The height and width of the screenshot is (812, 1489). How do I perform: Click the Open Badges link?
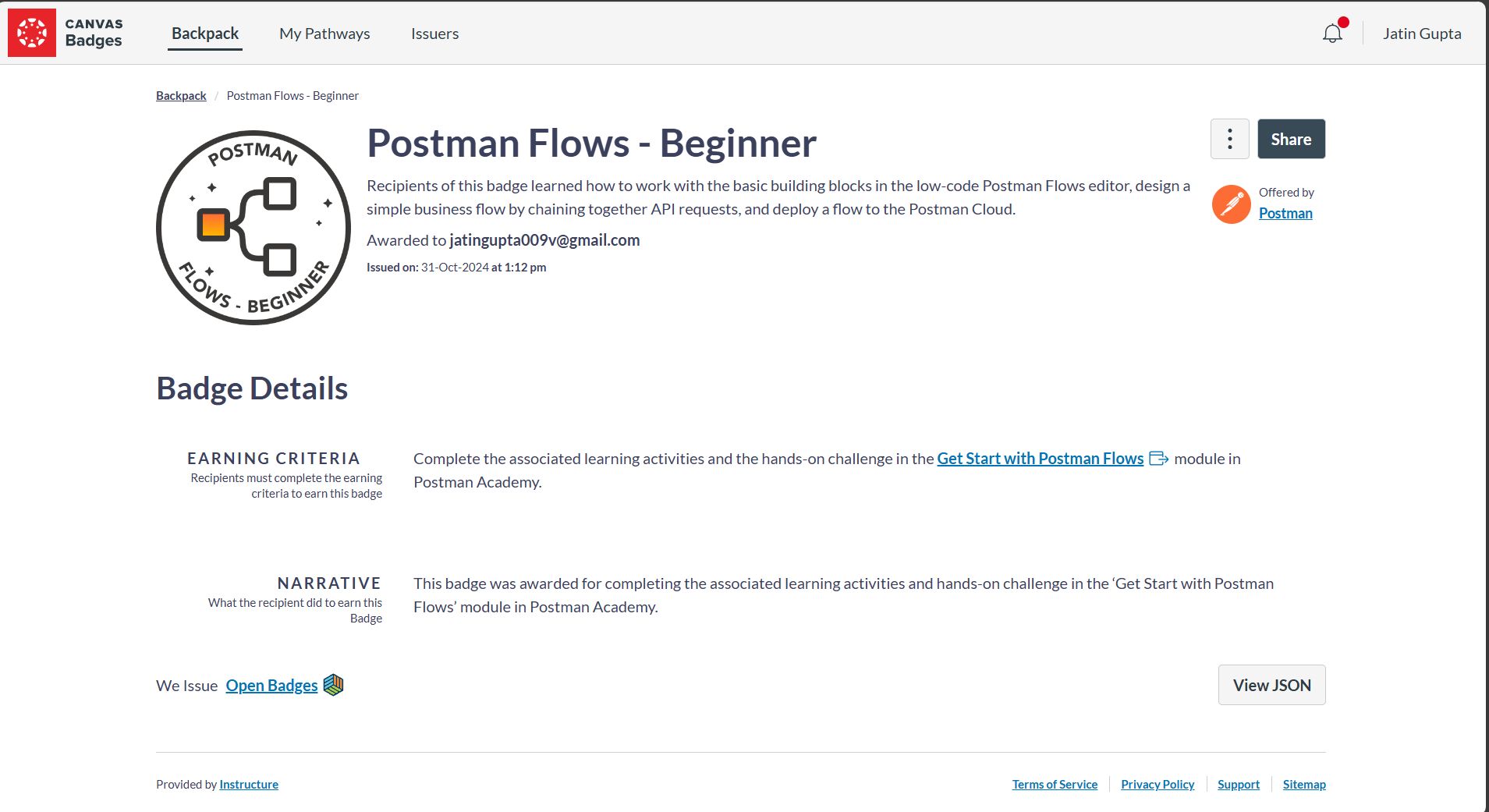click(x=271, y=685)
